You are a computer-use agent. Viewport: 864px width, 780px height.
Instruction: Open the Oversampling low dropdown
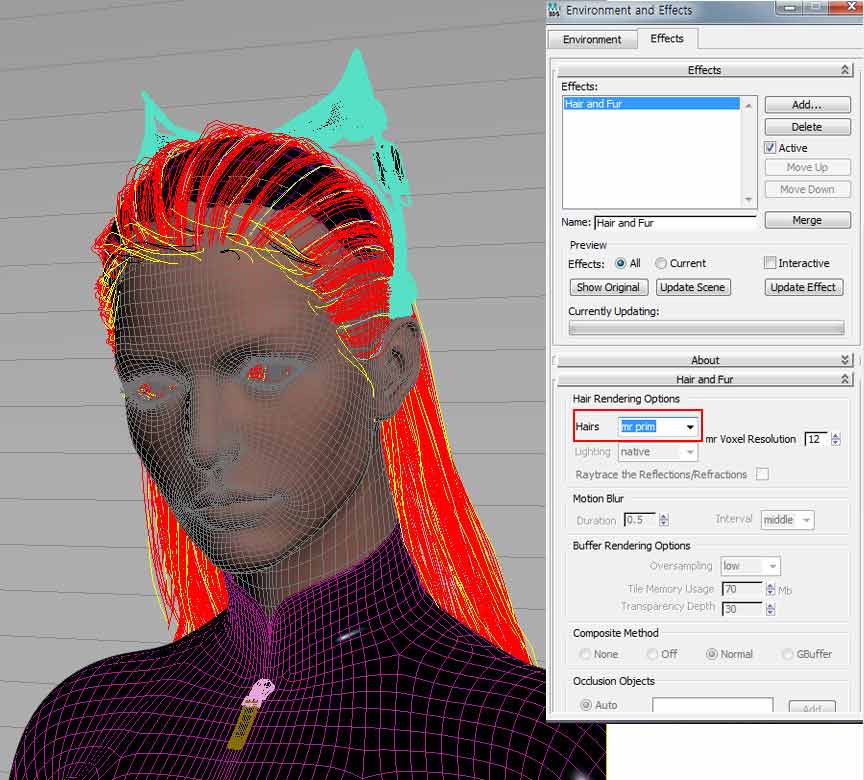pos(750,566)
